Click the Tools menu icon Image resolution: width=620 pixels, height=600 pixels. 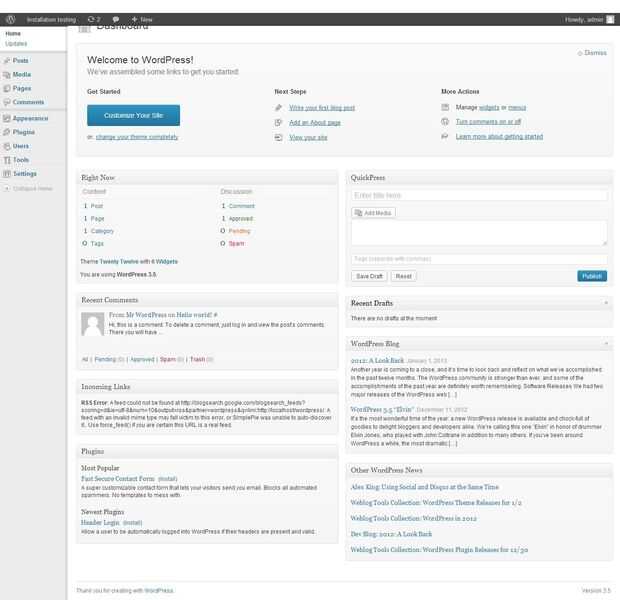click(7, 160)
